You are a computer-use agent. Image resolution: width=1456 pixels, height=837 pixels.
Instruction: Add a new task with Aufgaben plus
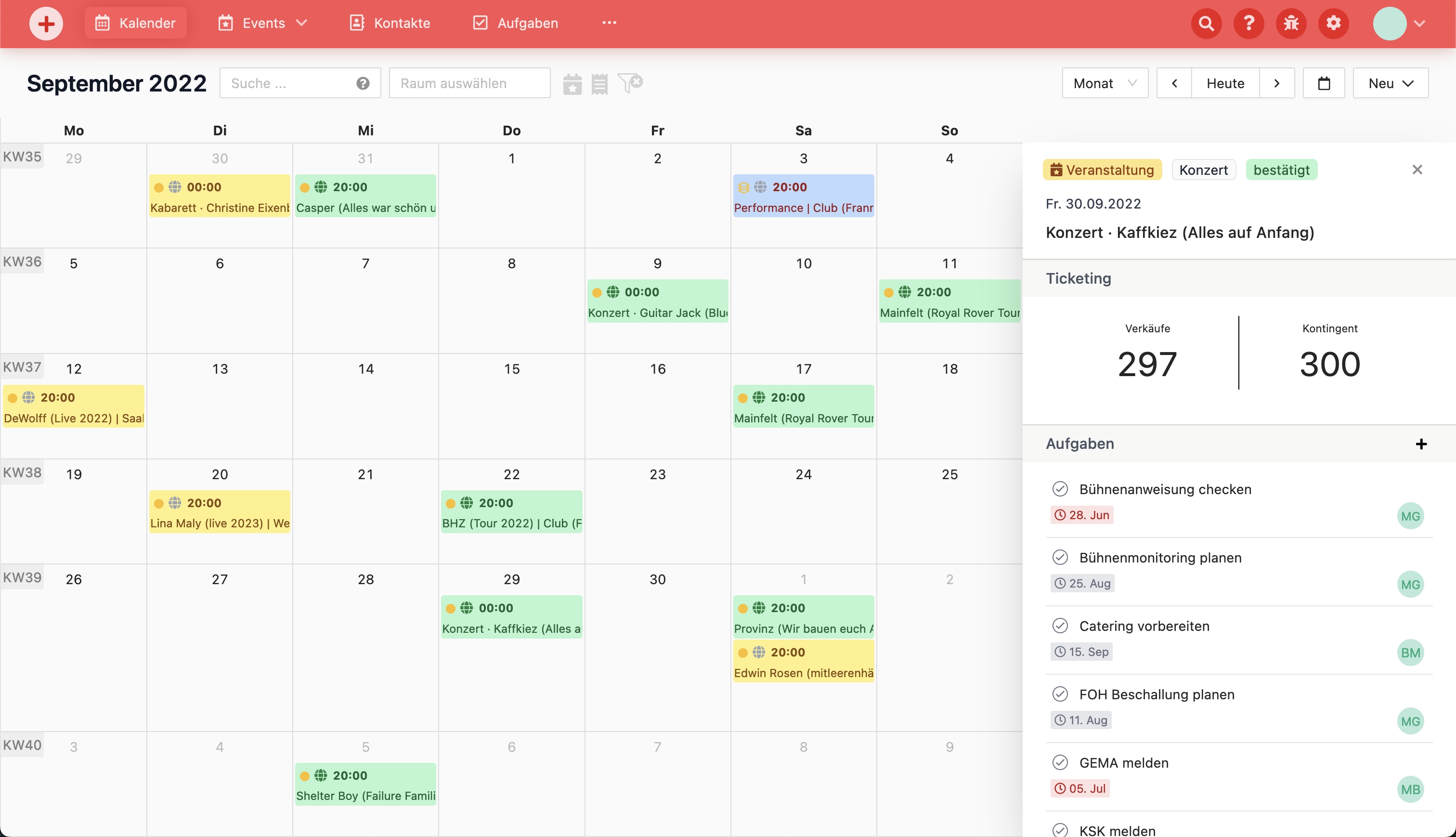(1421, 444)
